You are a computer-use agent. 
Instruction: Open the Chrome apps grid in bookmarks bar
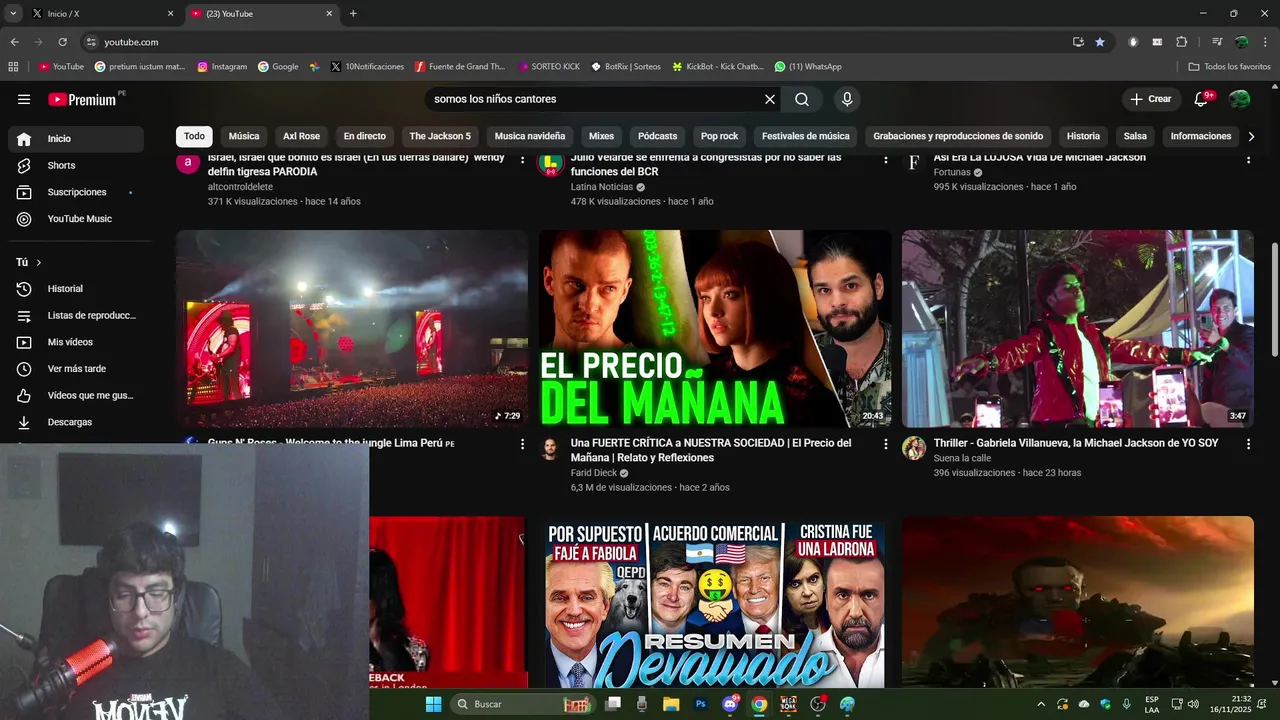click(13, 67)
